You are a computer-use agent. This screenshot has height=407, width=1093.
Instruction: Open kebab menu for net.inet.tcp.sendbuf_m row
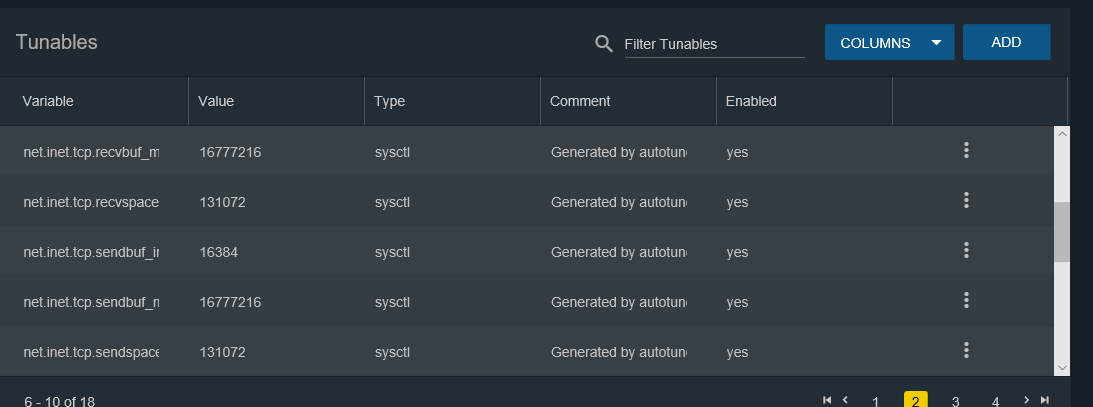click(966, 300)
